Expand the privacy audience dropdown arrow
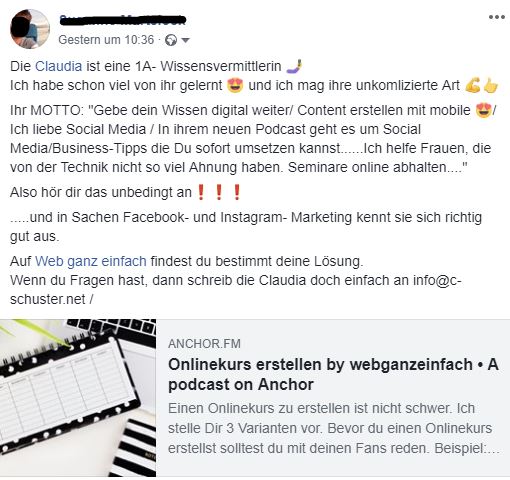Screen dimensions: 510x480 186,41
